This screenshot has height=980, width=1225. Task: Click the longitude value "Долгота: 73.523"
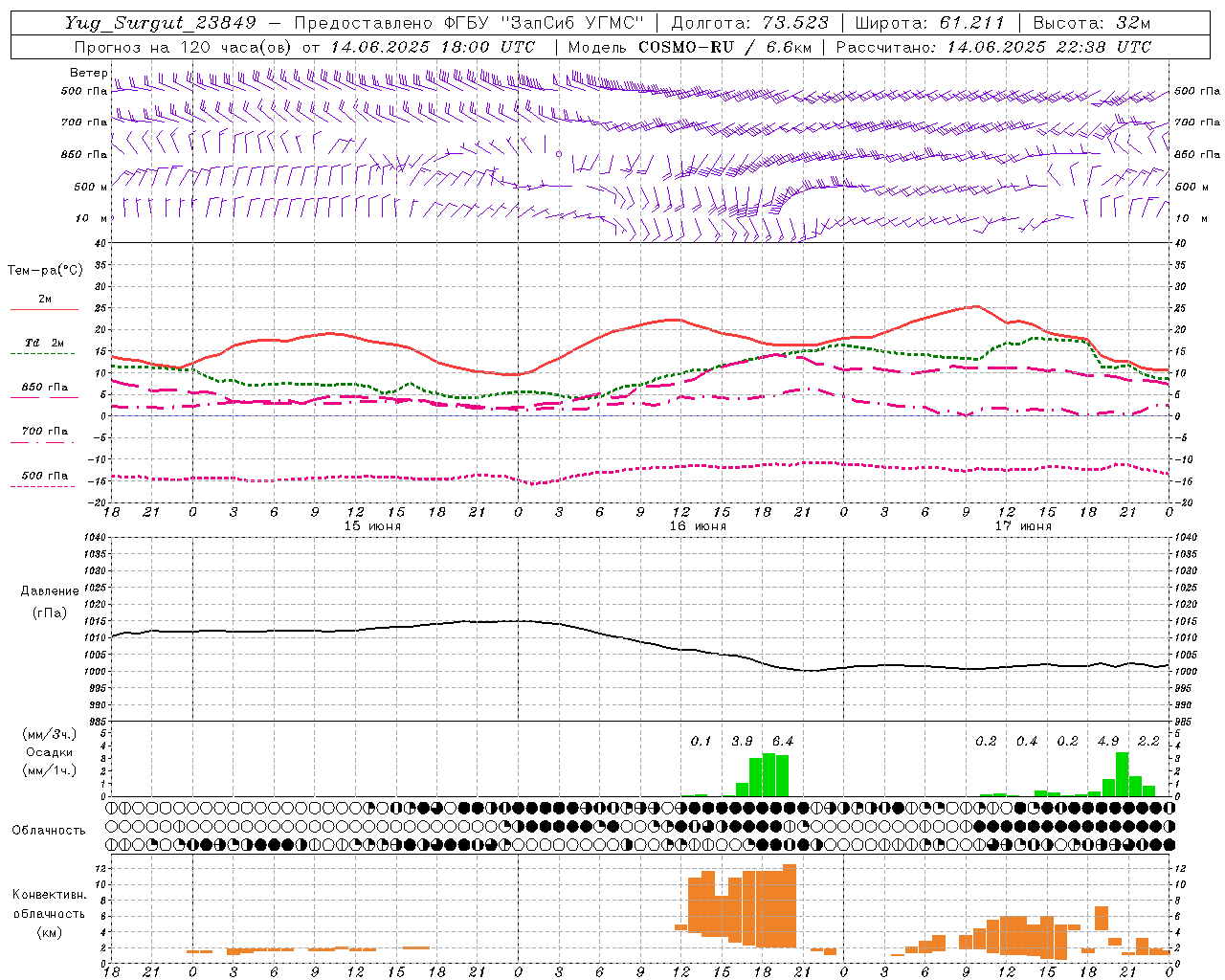(x=750, y=23)
